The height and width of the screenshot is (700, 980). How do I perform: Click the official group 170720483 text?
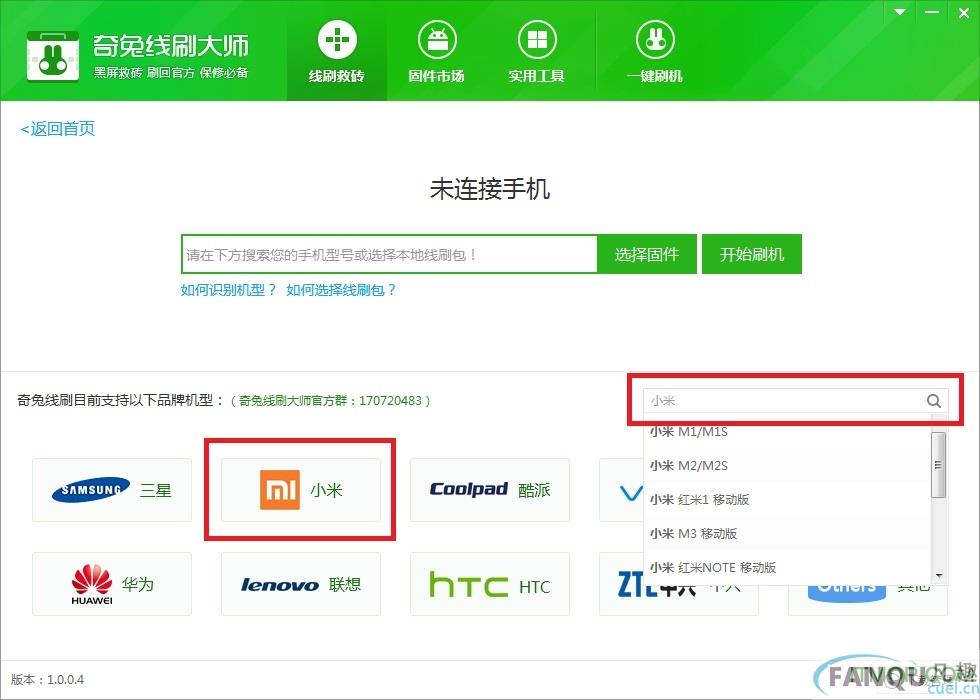coord(331,401)
